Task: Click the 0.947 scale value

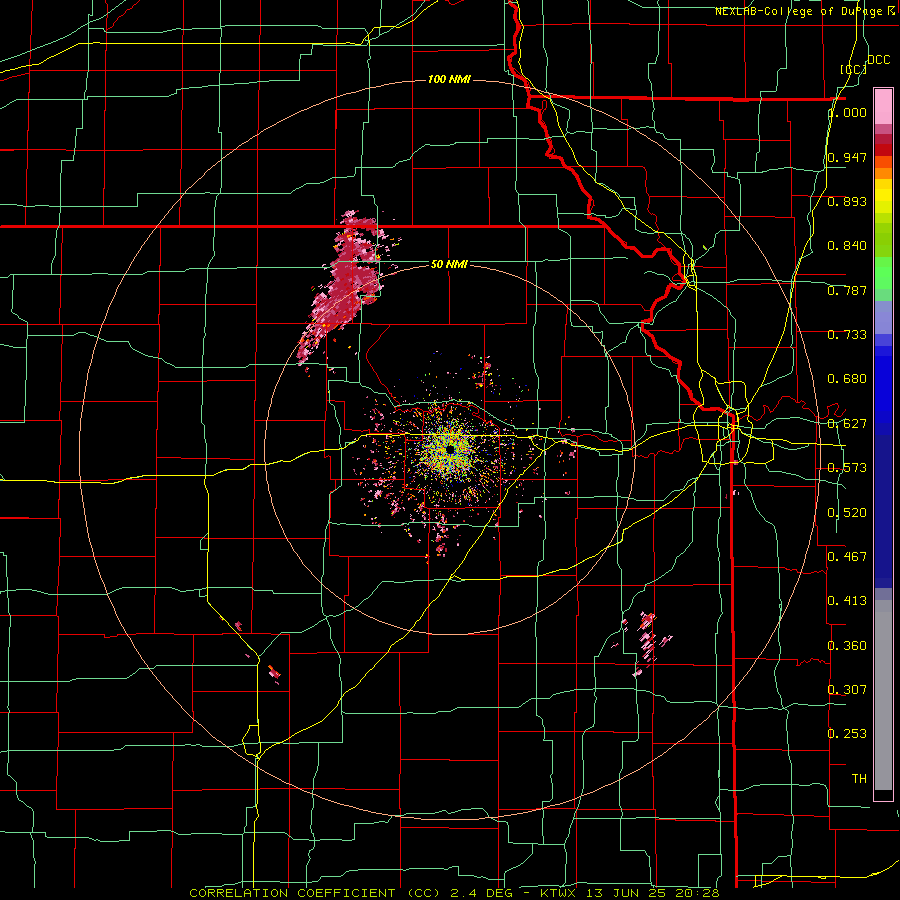Action: click(847, 157)
